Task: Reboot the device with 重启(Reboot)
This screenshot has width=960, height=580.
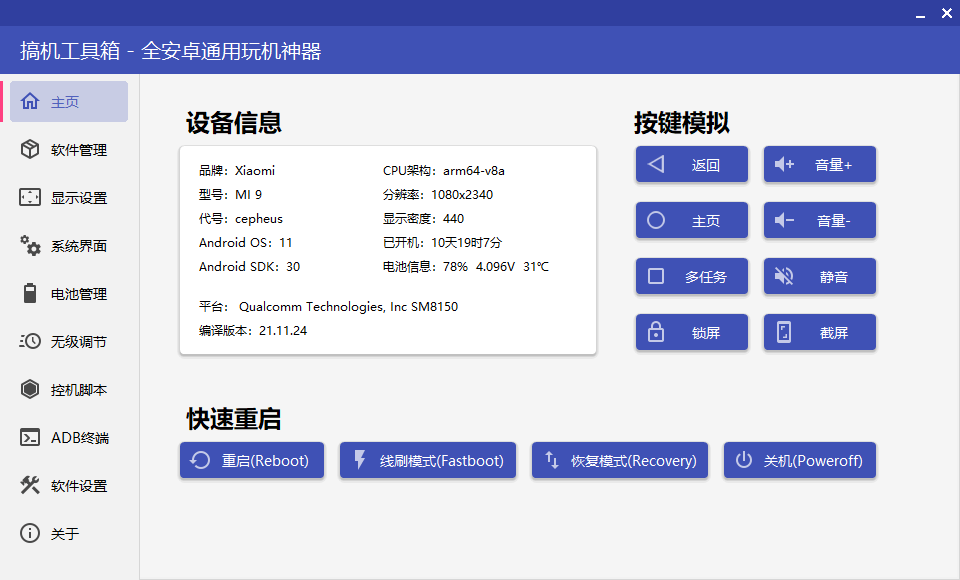Action: (251, 460)
